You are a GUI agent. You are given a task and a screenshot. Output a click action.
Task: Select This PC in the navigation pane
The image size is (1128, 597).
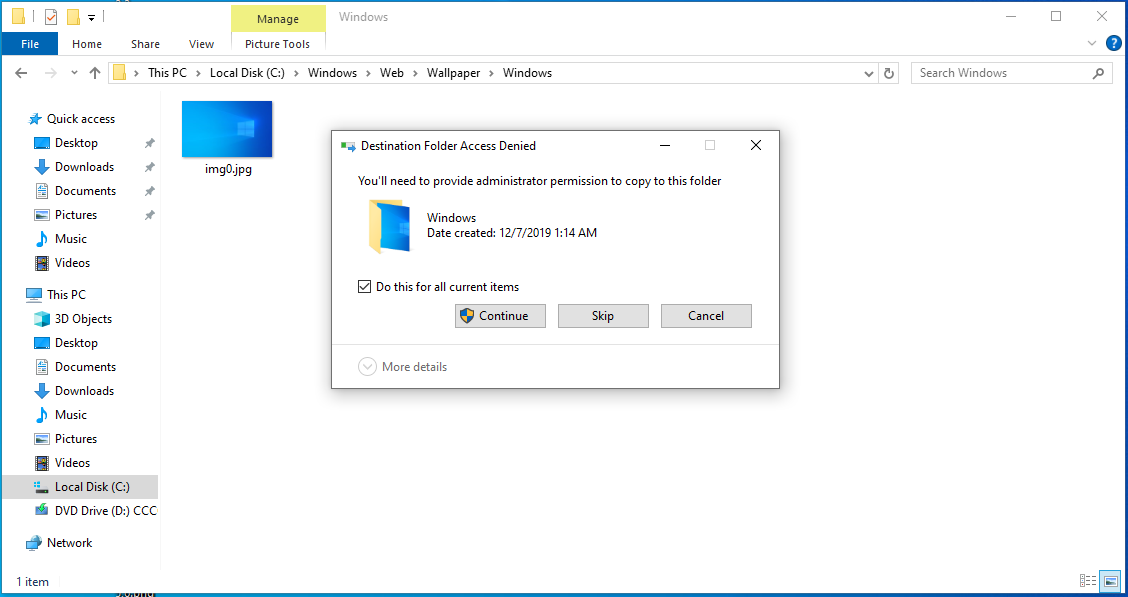66,294
